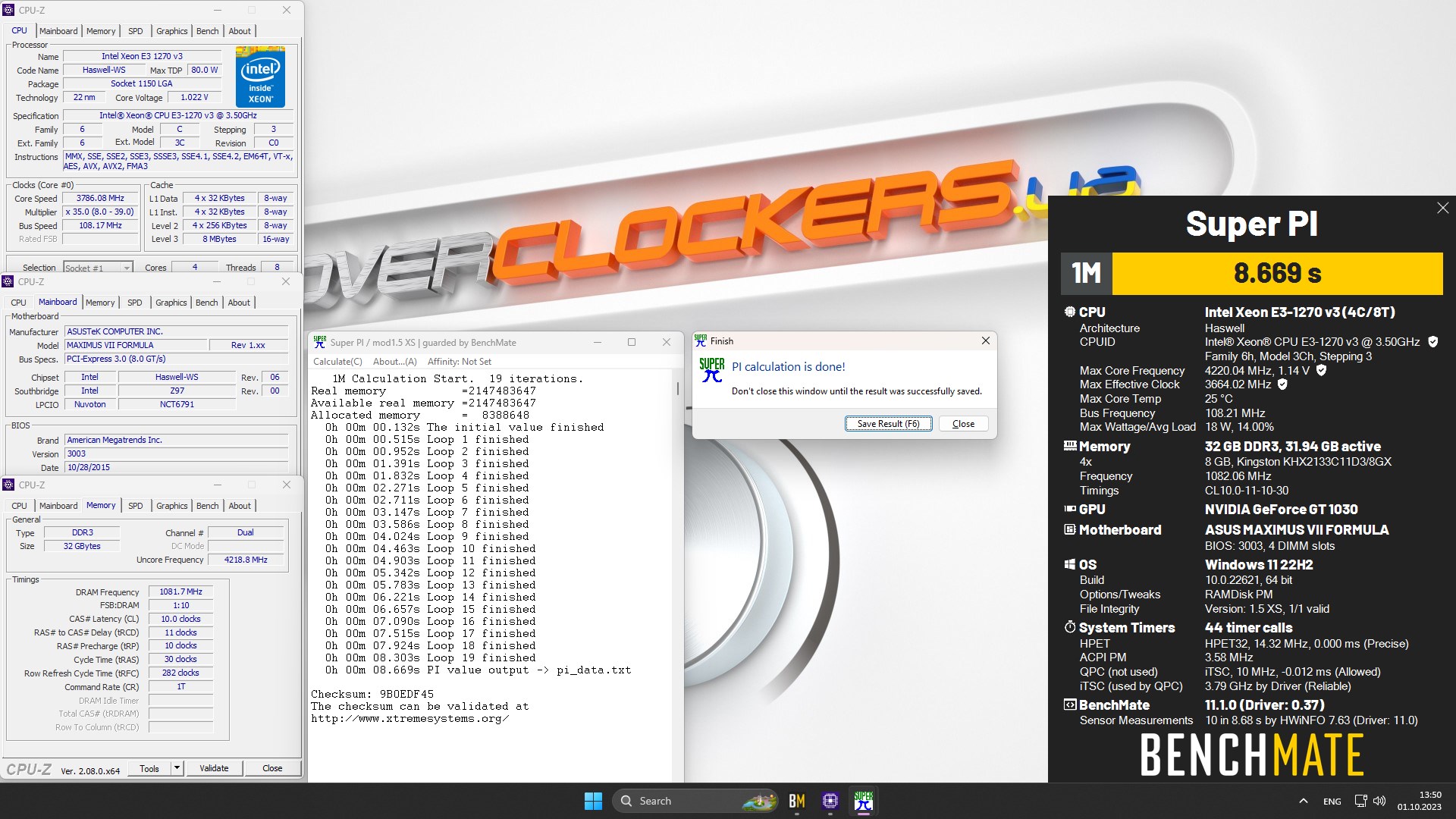Click Affinity: Not Set in Super PI menu
Viewport: 1456px width, 819px height.
point(459,362)
